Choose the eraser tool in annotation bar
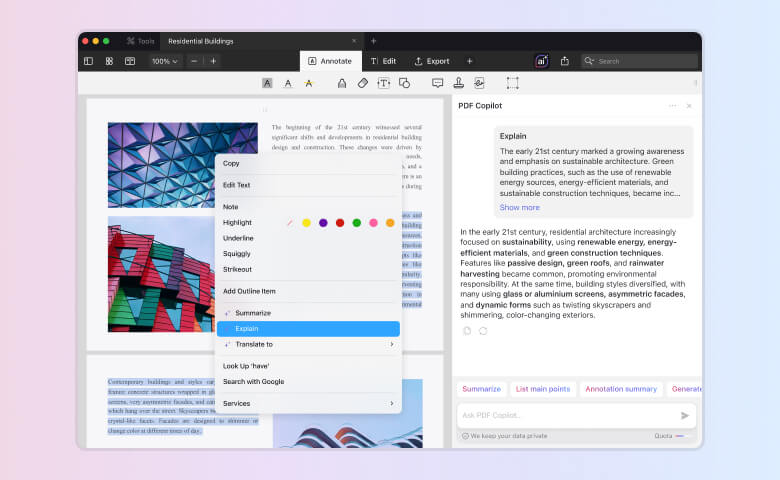780x480 pixels. (x=363, y=83)
